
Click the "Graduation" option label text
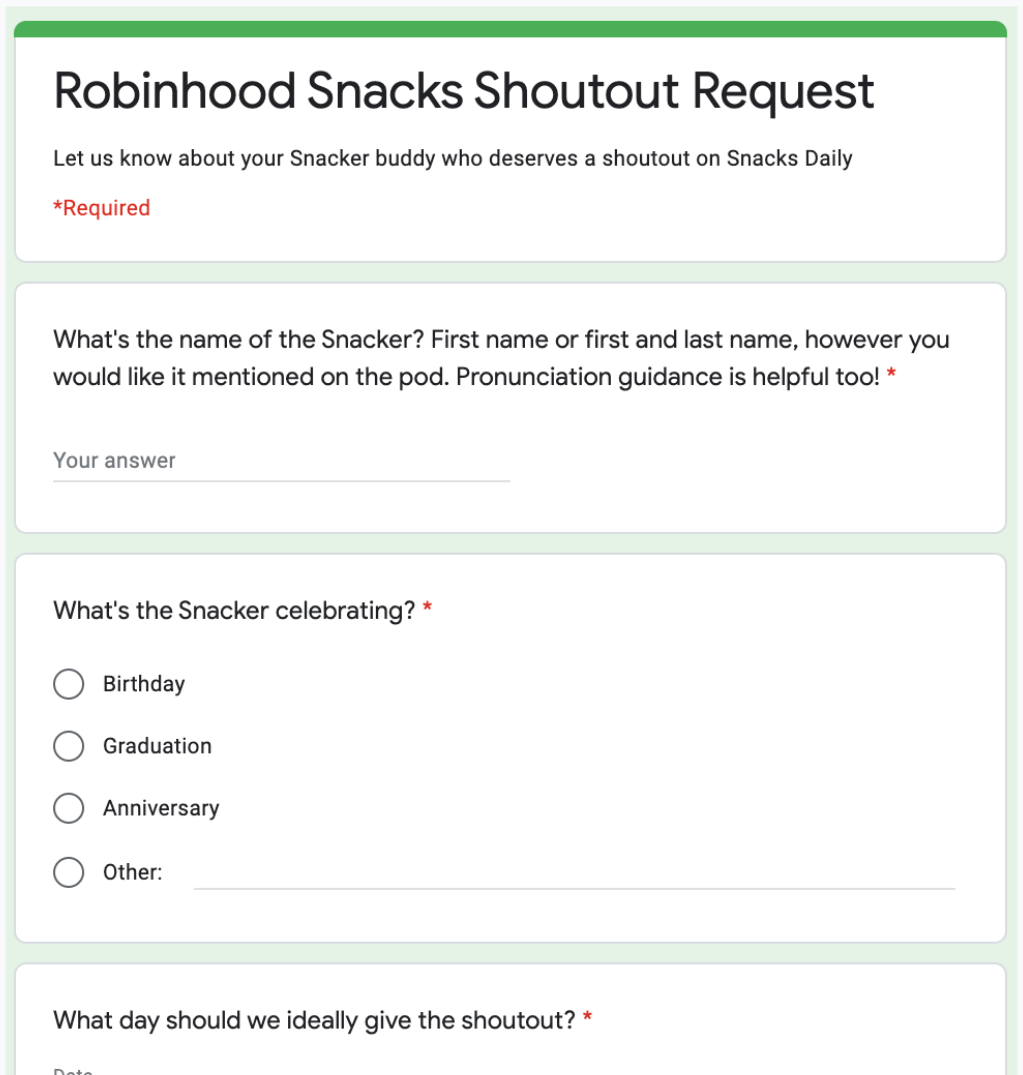[x=157, y=746]
